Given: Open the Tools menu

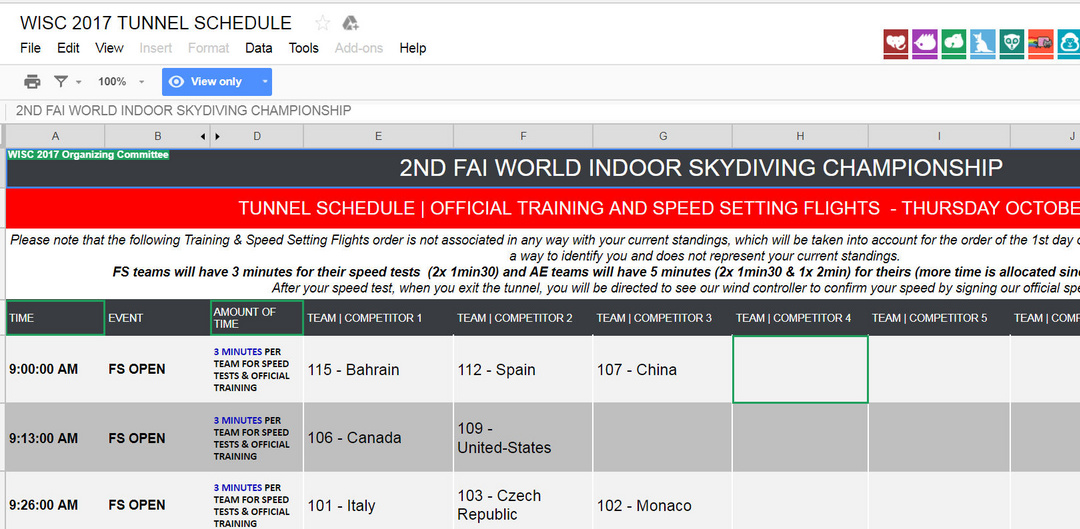Looking at the screenshot, I should pyautogui.click(x=303, y=48).
